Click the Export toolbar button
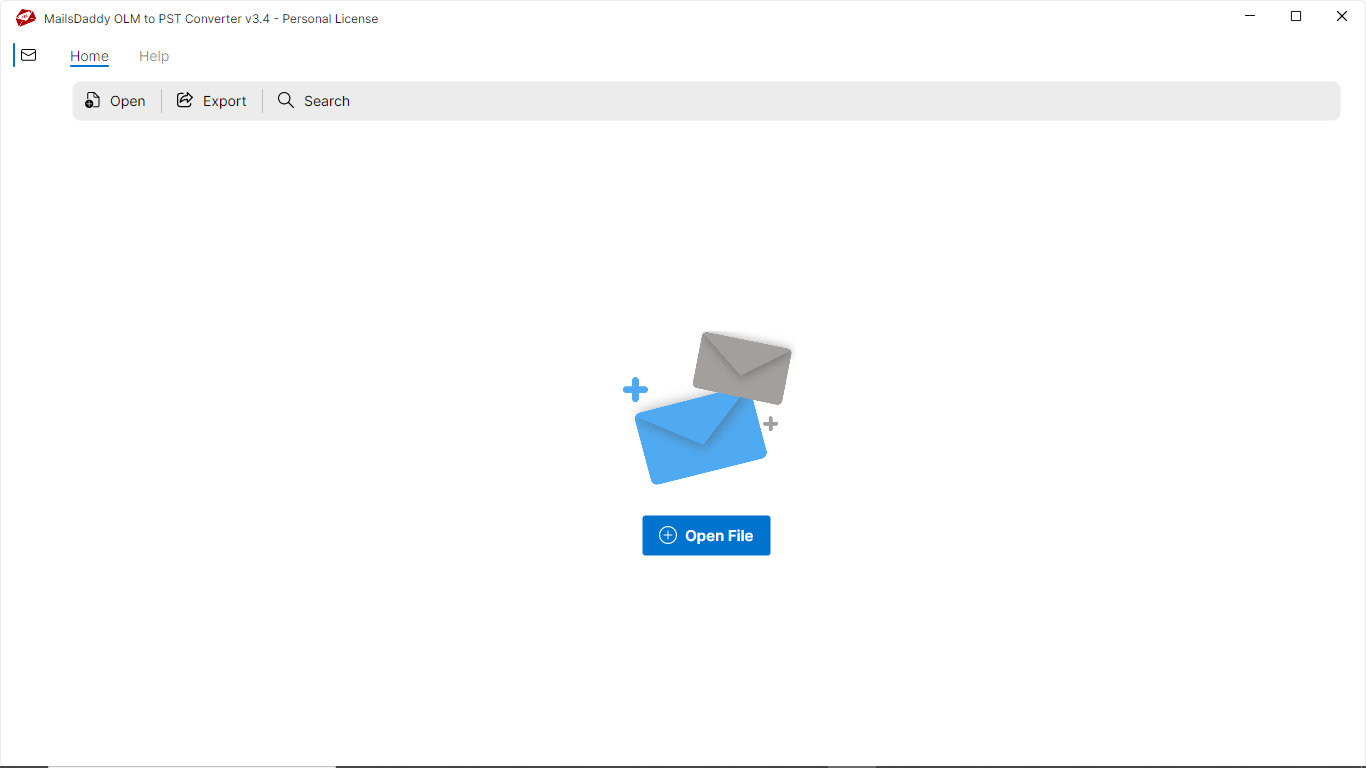 211,101
